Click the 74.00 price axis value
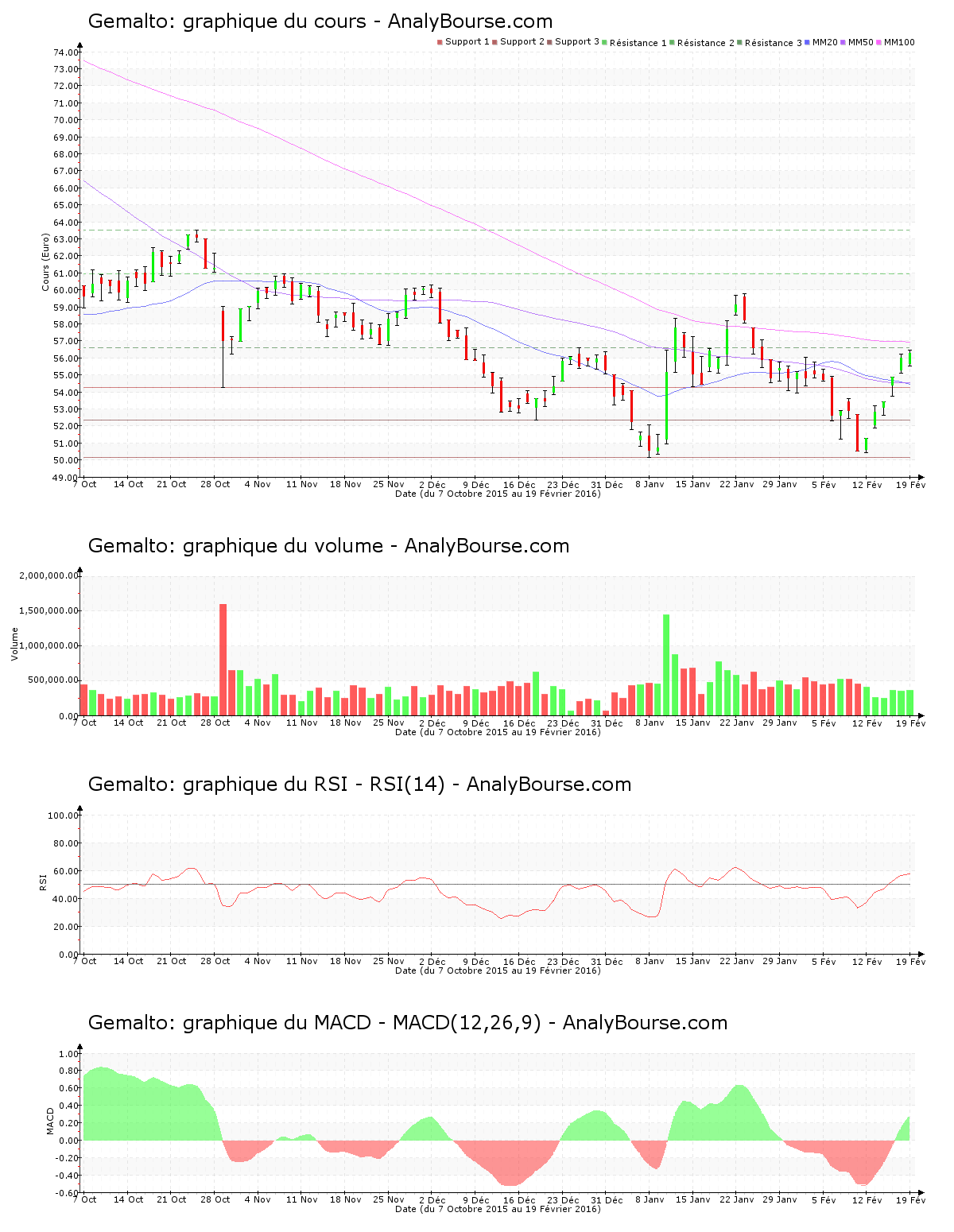The width and height of the screenshot is (954, 1232). click(67, 52)
